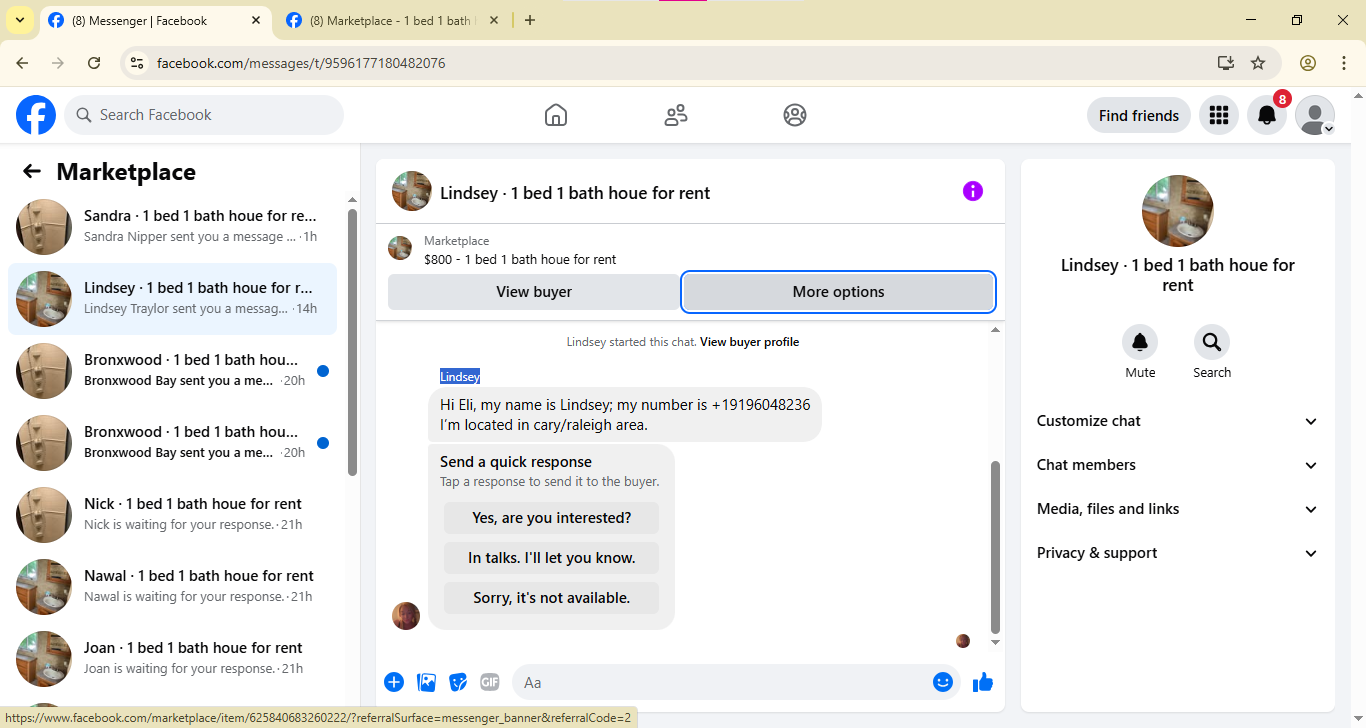Click the message with Lindsey's phone number
The width and height of the screenshot is (1366, 728).
point(625,415)
